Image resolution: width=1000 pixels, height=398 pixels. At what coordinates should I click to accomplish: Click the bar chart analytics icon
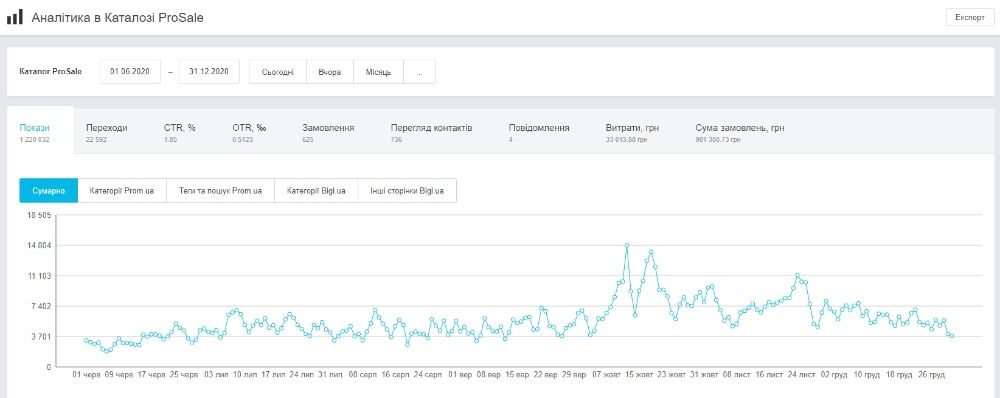click(15, 17)
